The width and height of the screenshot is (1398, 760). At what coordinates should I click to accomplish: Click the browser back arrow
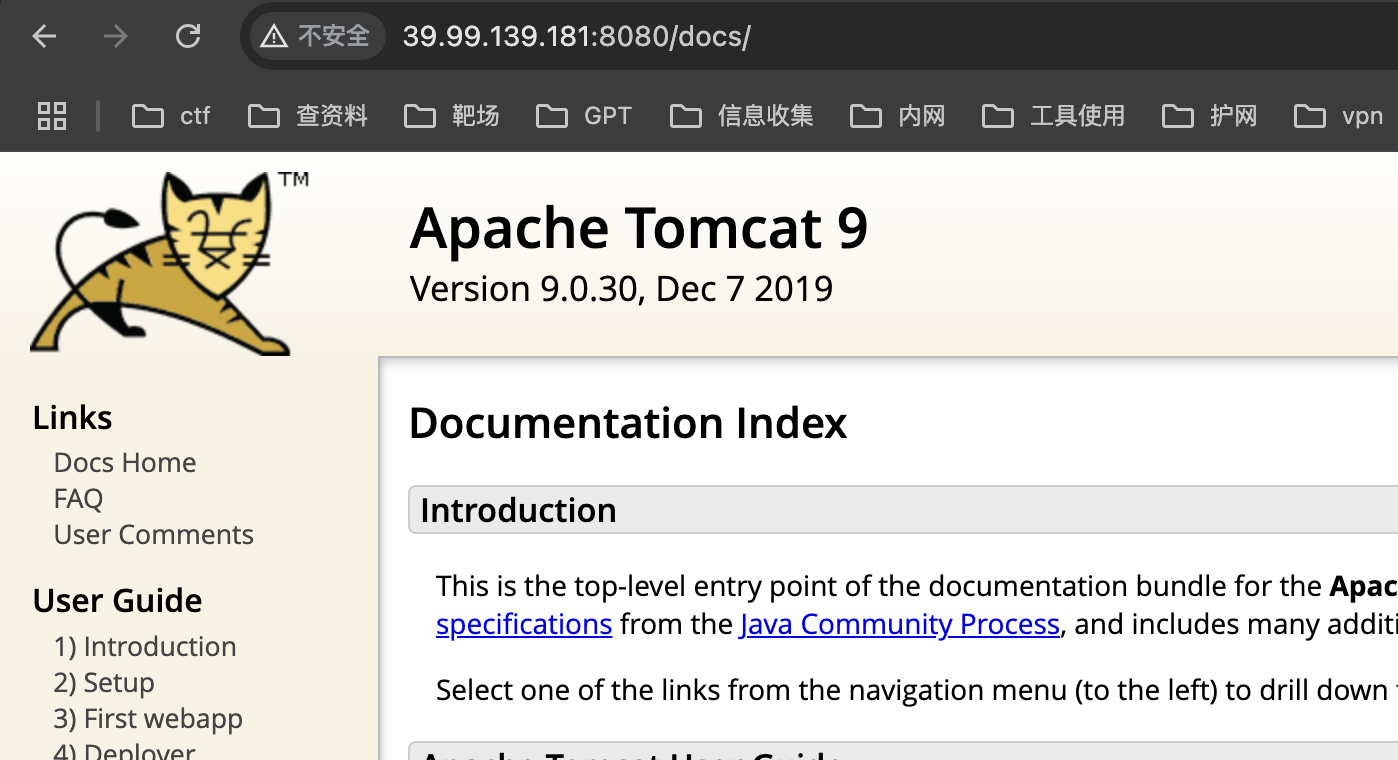[44, 37]
